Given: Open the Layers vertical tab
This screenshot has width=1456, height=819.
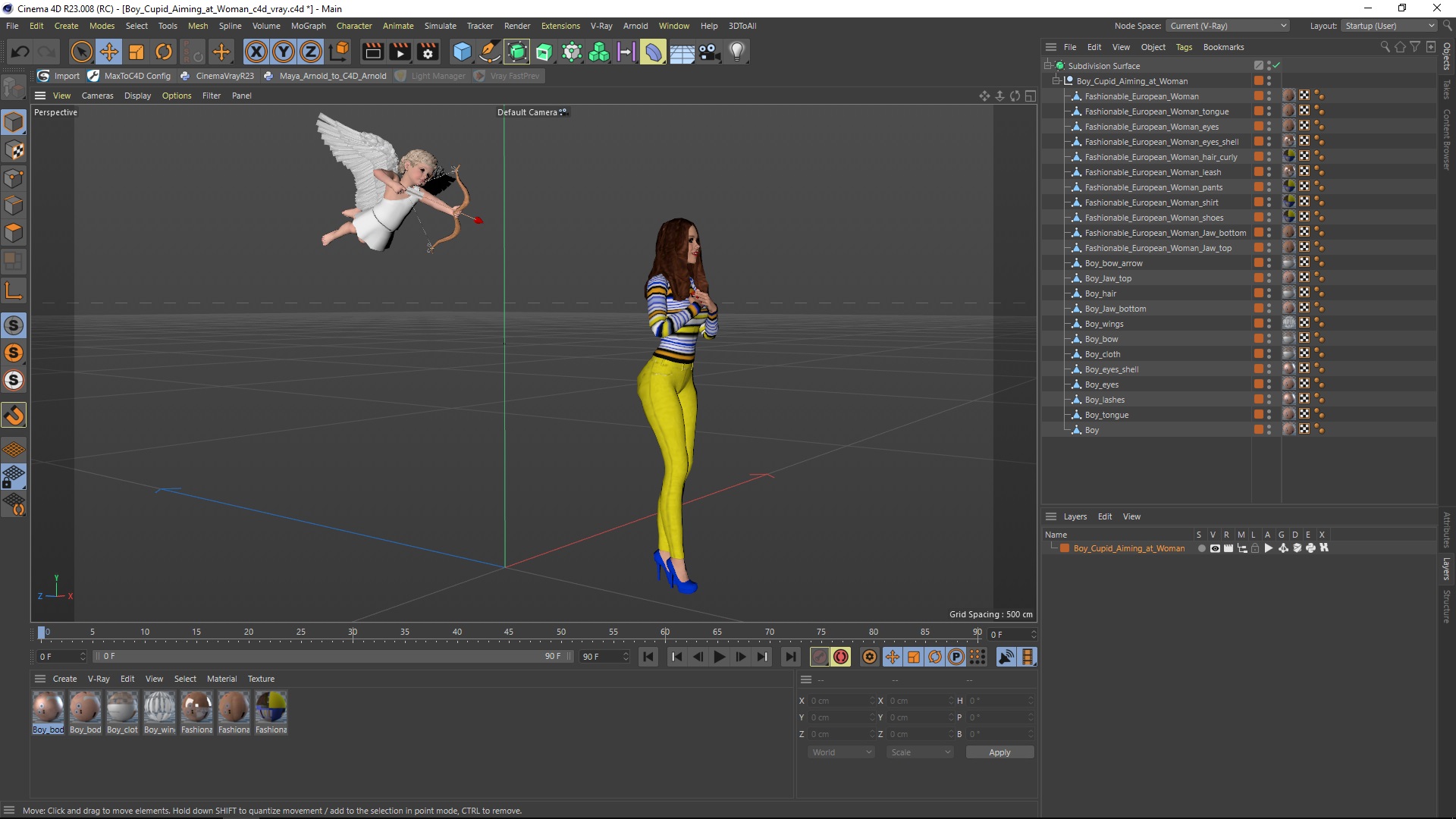Looking at the screenshot, I should [x=1447, y=569].
